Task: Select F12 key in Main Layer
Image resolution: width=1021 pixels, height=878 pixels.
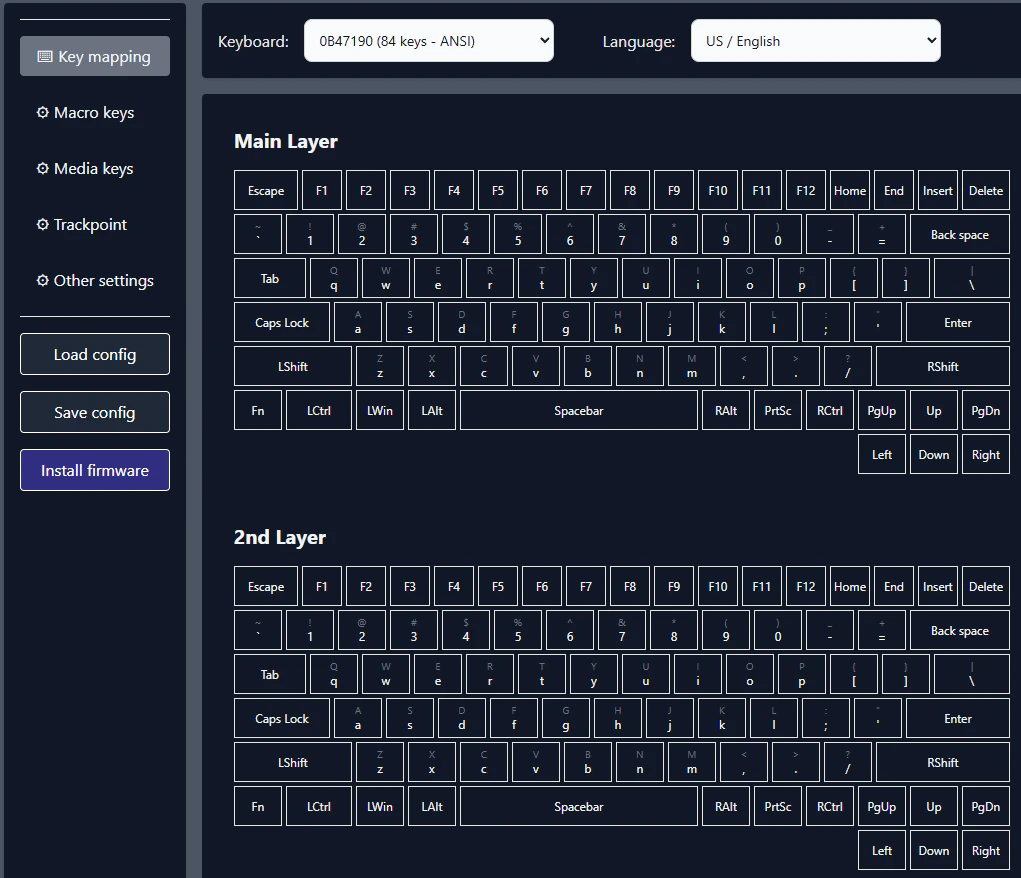Action: [806, 190]
